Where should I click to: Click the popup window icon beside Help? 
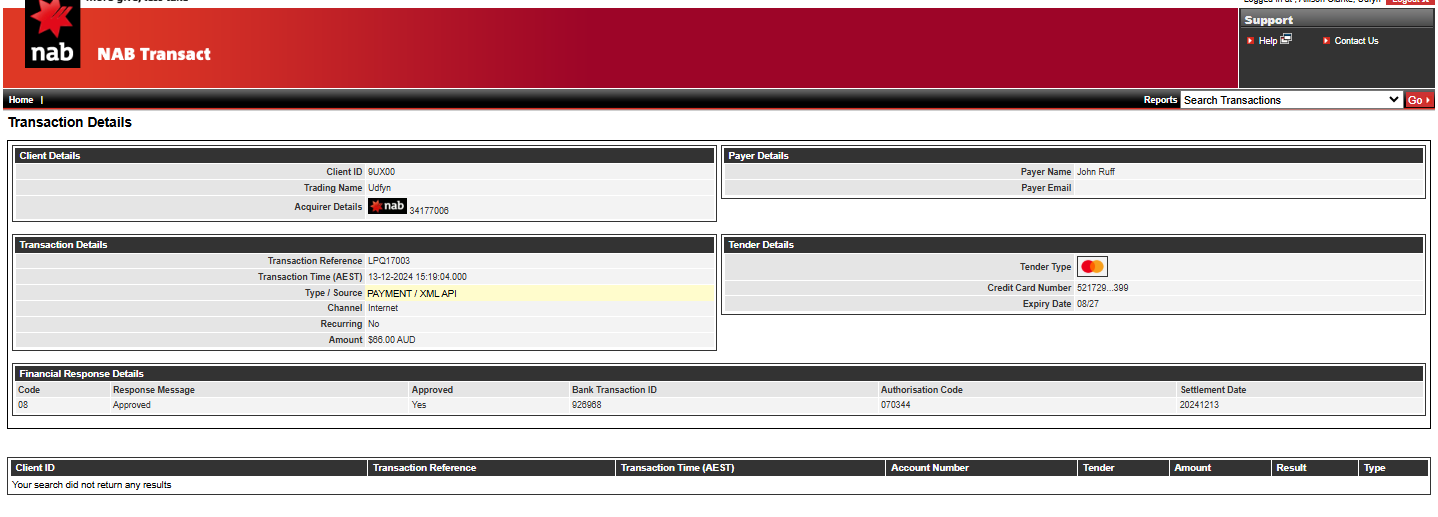point(1286,39)
